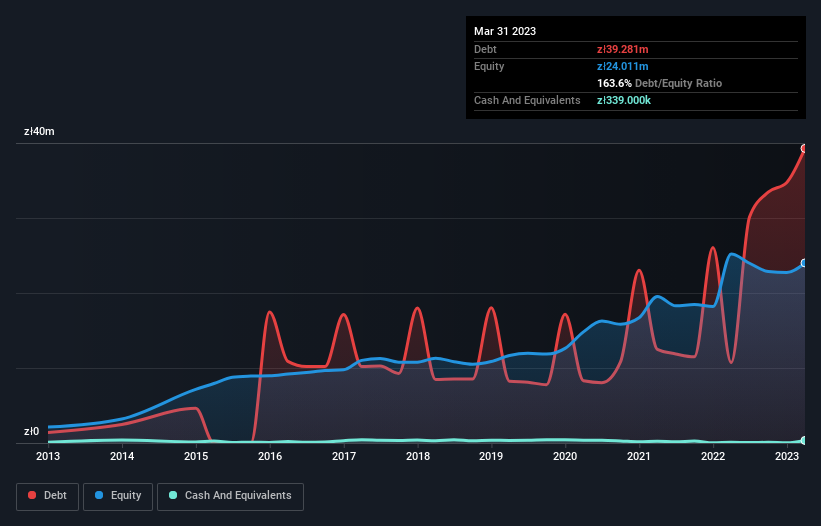This screenshot has height=526, width=821.
Task: Click the Equity row label in tooltip
Action: click(489, 66)
